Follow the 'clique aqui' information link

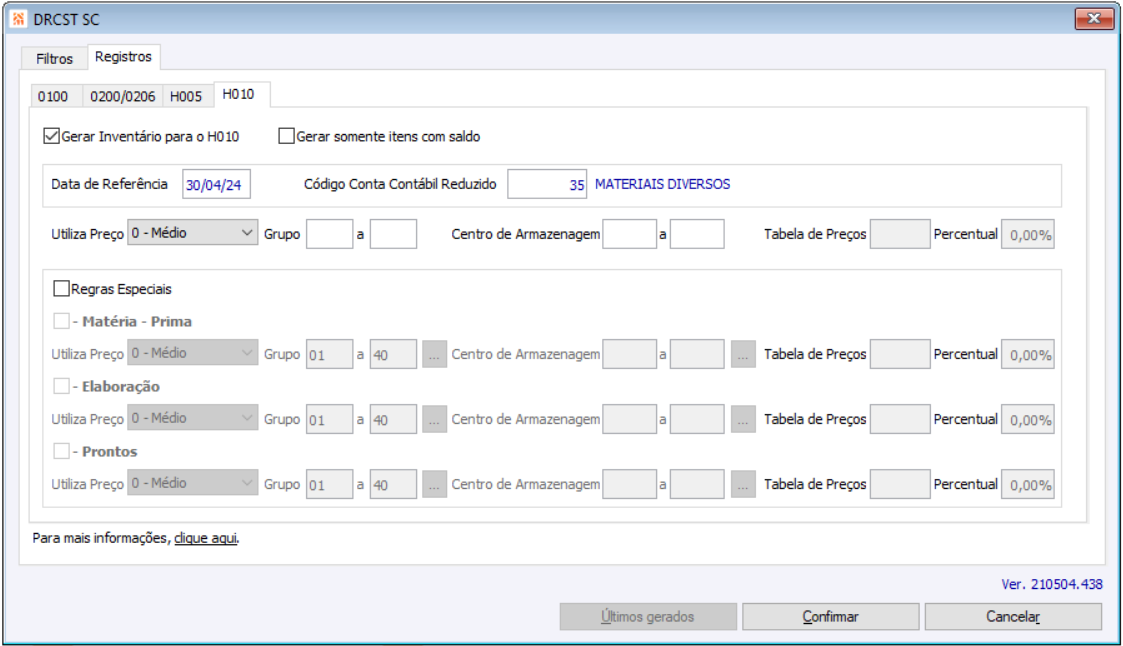click(206, 538)
